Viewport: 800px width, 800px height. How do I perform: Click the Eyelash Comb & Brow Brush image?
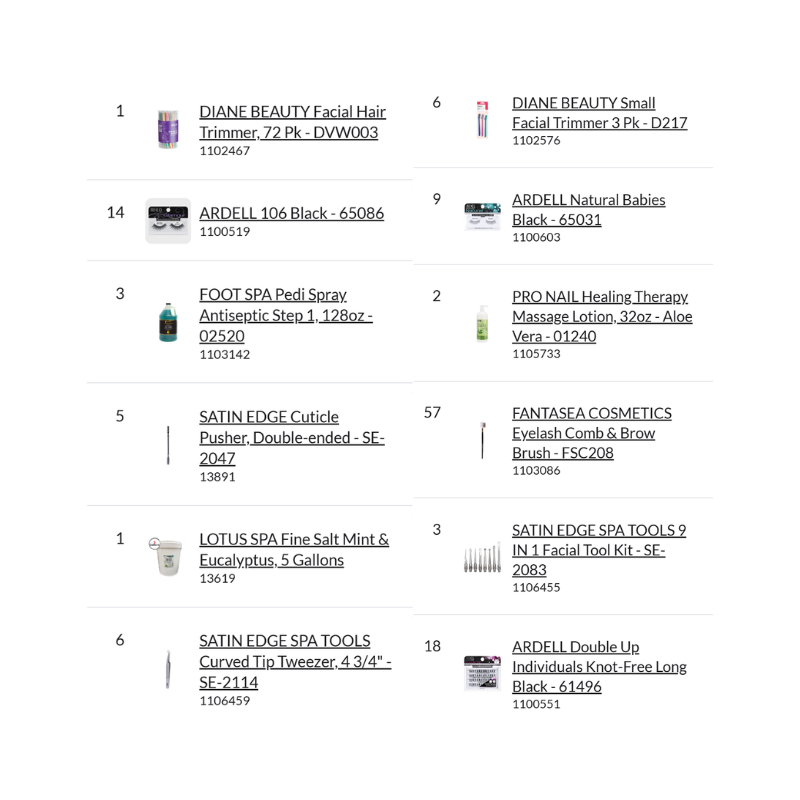482,440
